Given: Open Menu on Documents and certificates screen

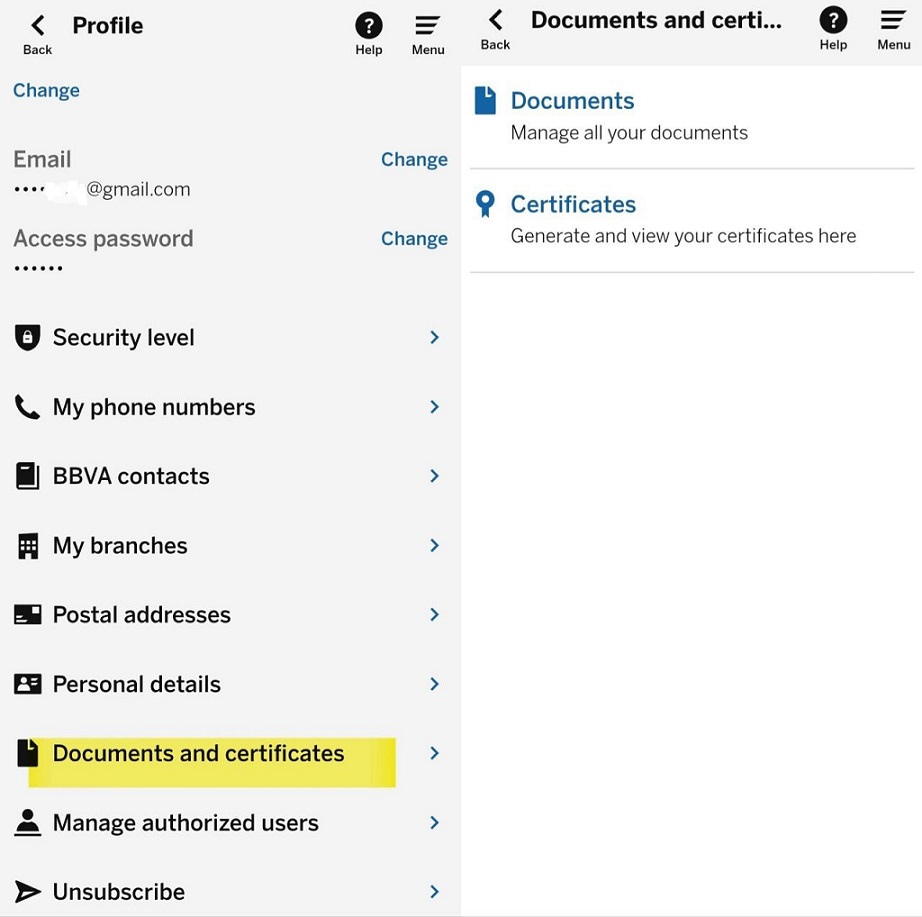Looking at the screenshot, I should (893, 30).
